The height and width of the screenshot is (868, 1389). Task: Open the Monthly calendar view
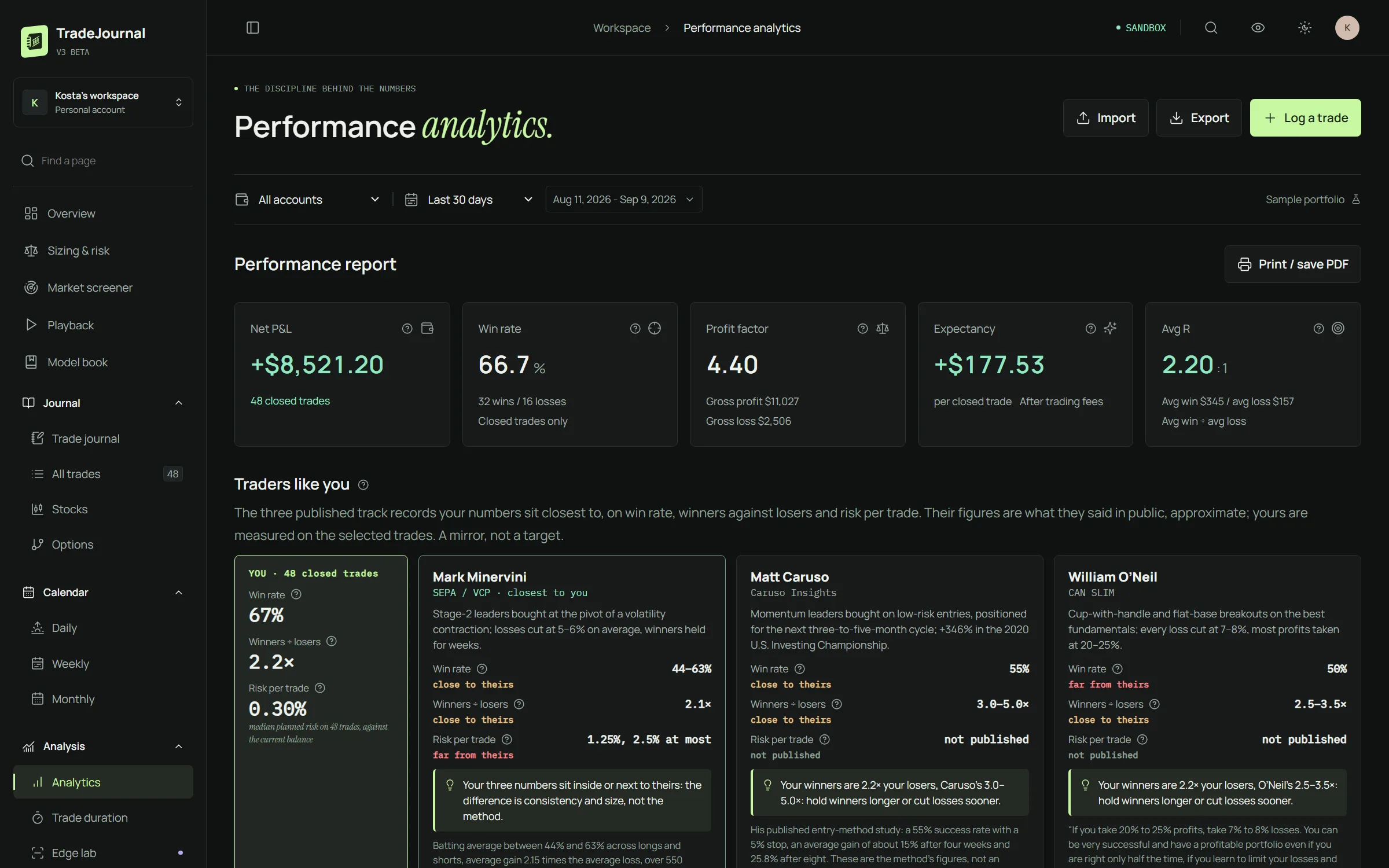pyautogui.click(x=103, y=699)
